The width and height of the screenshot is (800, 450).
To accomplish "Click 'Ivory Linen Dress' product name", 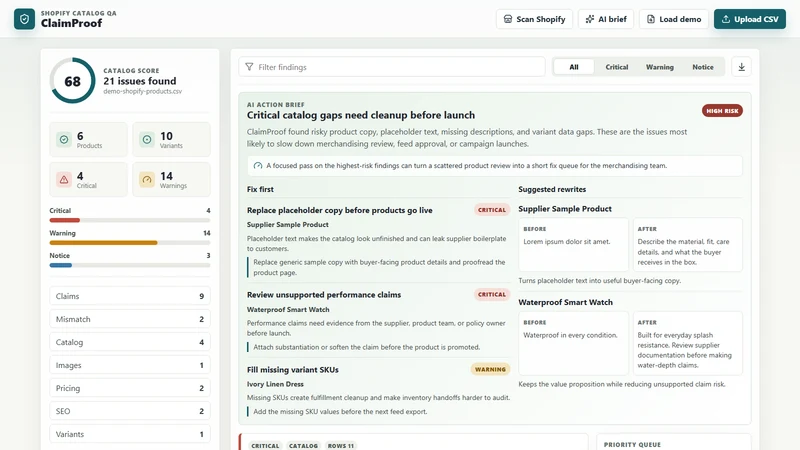I will (x=275, y=384).
